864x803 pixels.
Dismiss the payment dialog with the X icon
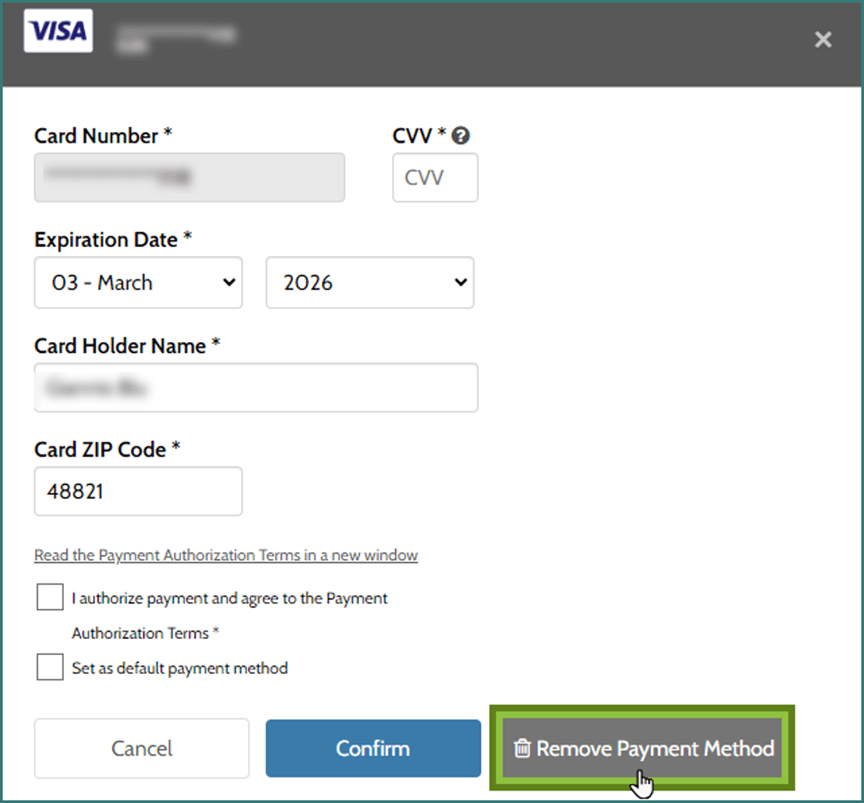click(823, 40)
